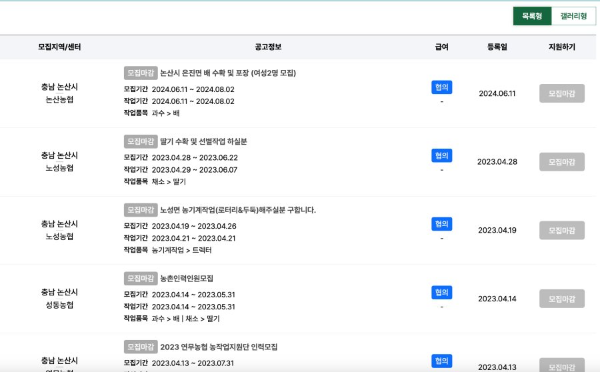Click 모집마감 status tag before 배 수확 title
600x372 pixels.
(x=140, y=73)
